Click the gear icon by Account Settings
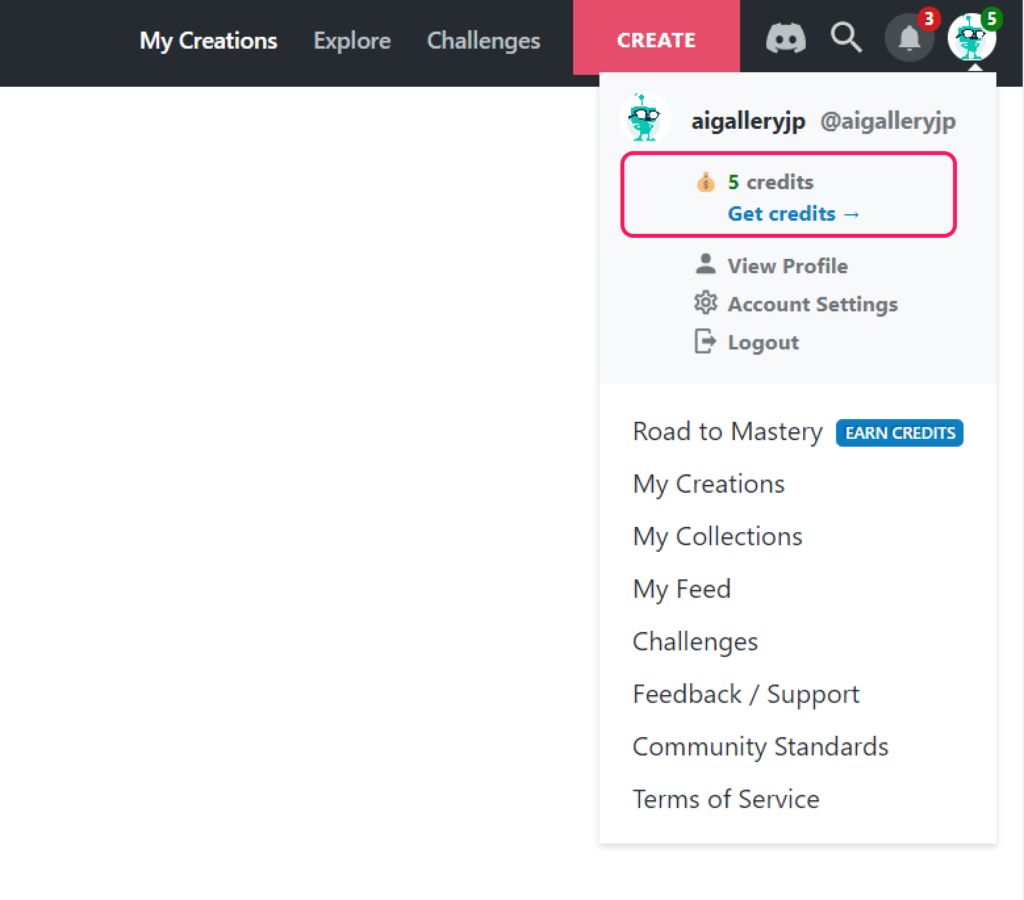1024x900 pixels. pyautogui.click(x=705, y=303)
